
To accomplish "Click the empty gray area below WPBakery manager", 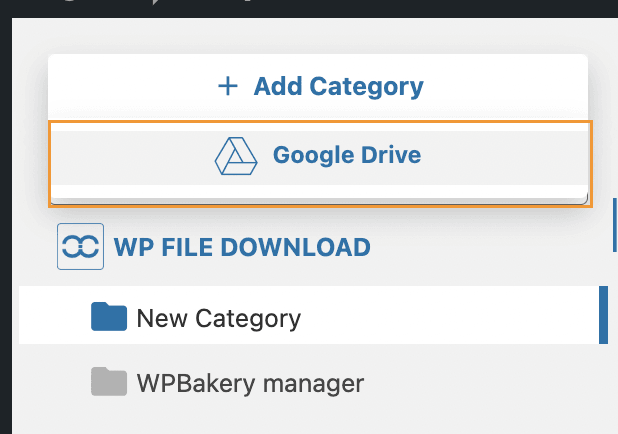I will point(300,420).
